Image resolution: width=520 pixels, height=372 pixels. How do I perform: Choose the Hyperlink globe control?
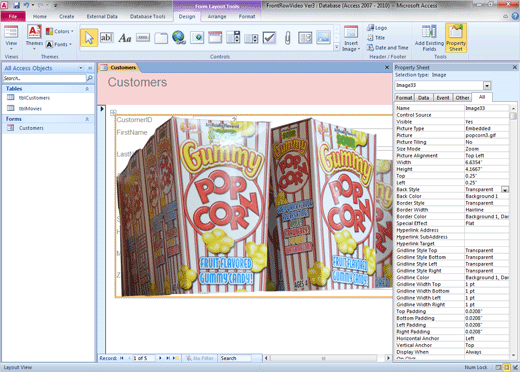[179, 38]
